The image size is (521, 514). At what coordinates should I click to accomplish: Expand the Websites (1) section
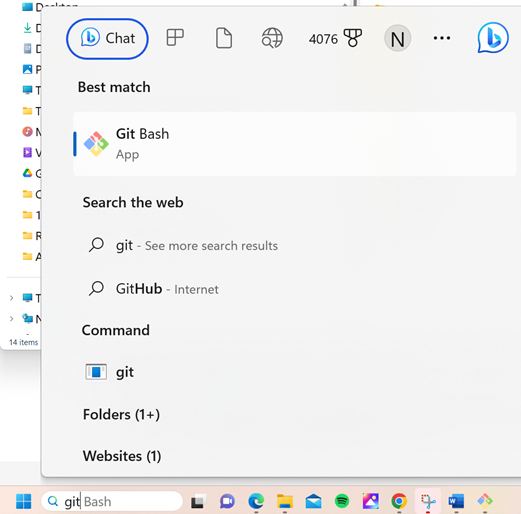pyautogui.click(x=122, y=456)
